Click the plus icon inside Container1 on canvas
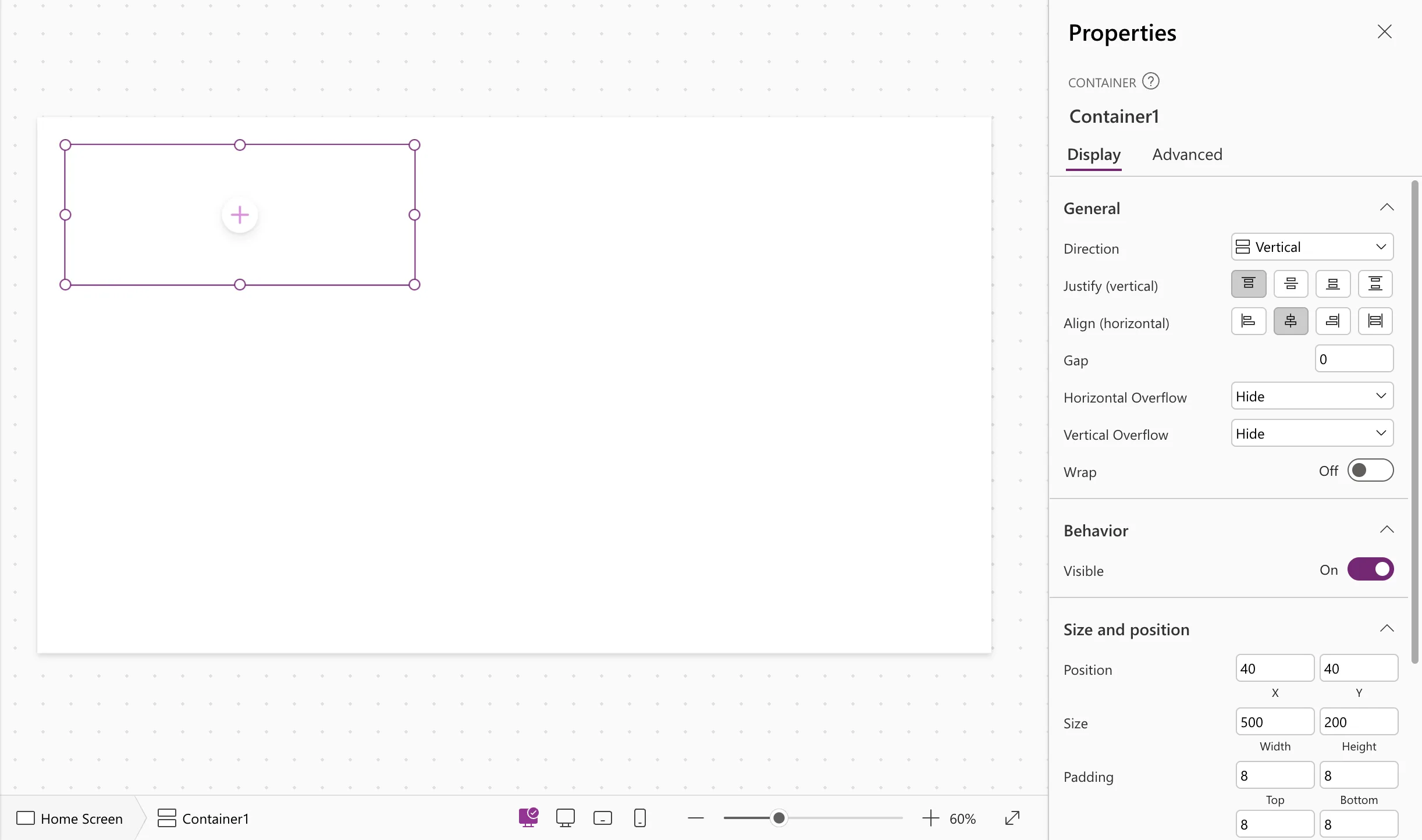Image resolution: width=1422 pixels, height=840 pixels. pyautogui.click(x=240, y=215)
